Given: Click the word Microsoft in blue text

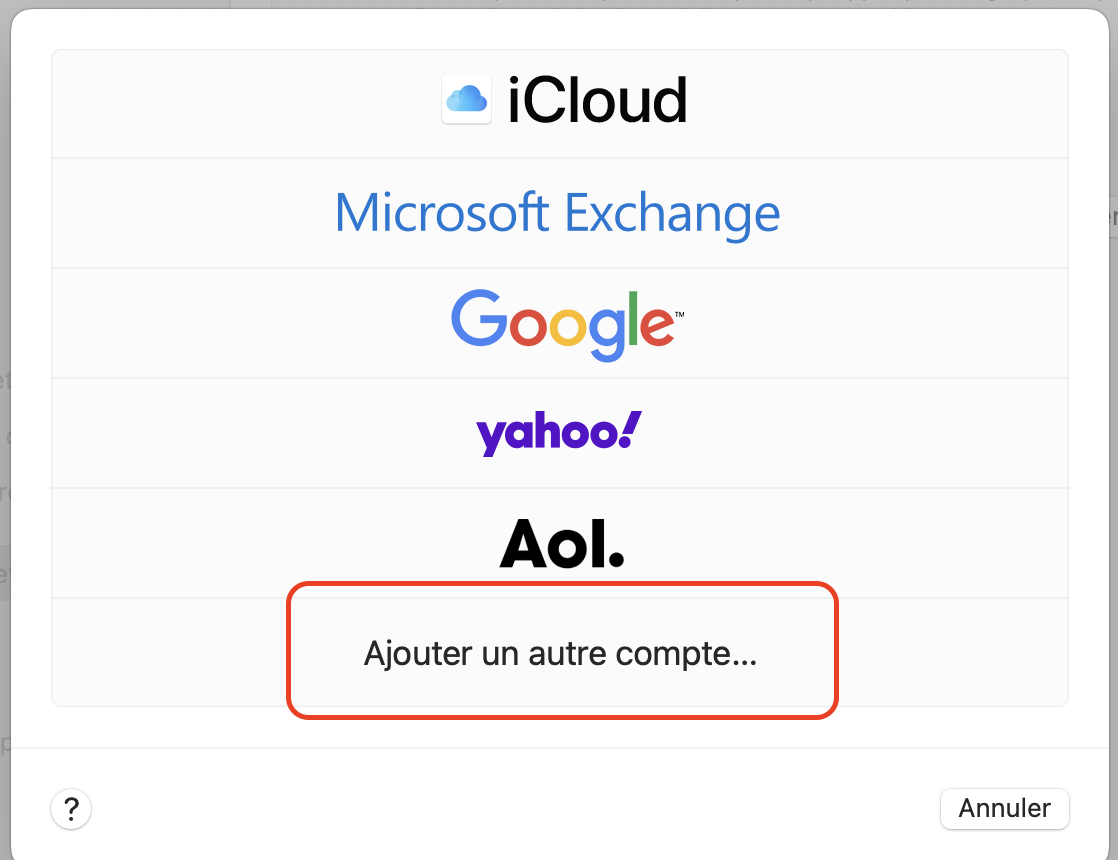Looking at the screenshot, I should pyautogui.click(x=442, y=212).
